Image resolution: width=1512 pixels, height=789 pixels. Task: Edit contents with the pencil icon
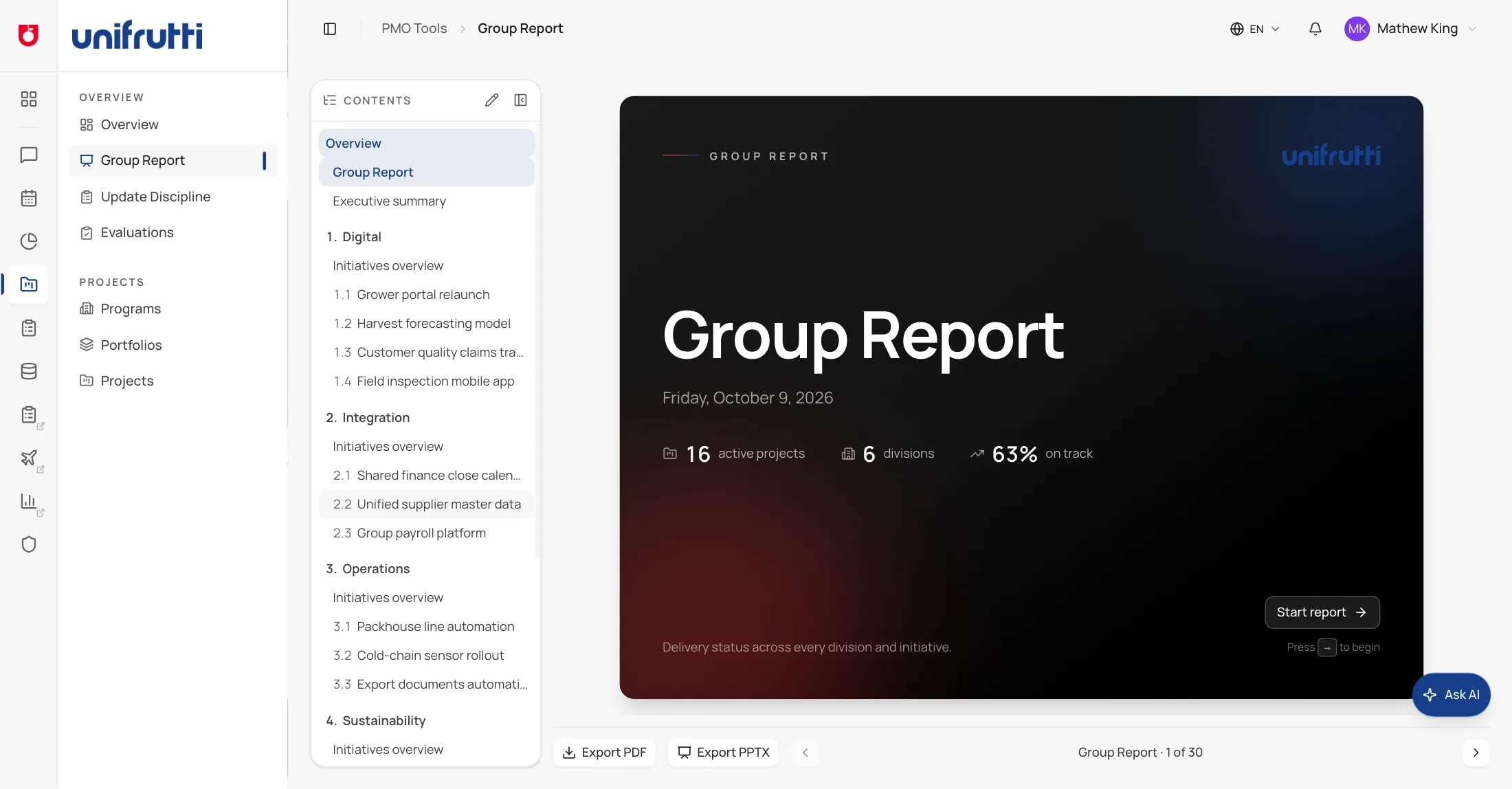[491, 100]
